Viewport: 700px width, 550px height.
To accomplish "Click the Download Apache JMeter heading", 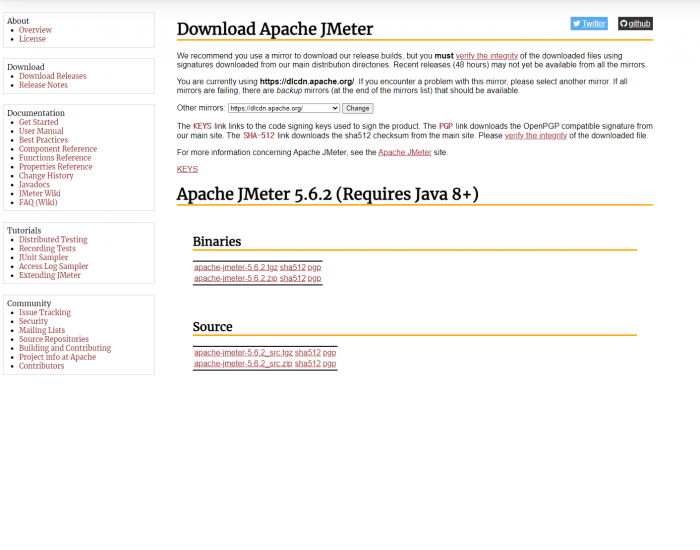I will [x=275, y=29].
